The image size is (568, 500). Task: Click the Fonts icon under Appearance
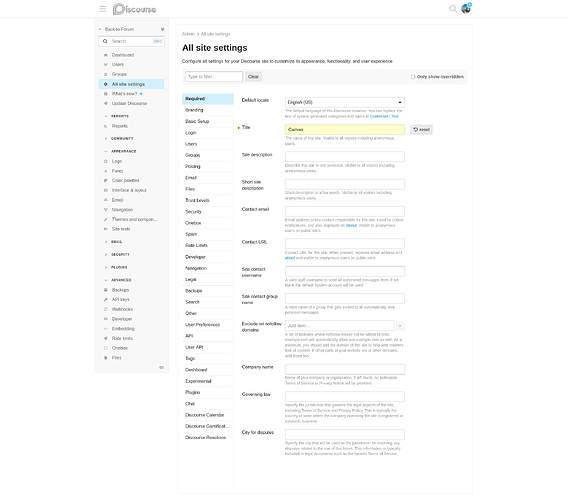tap(106, 171)
